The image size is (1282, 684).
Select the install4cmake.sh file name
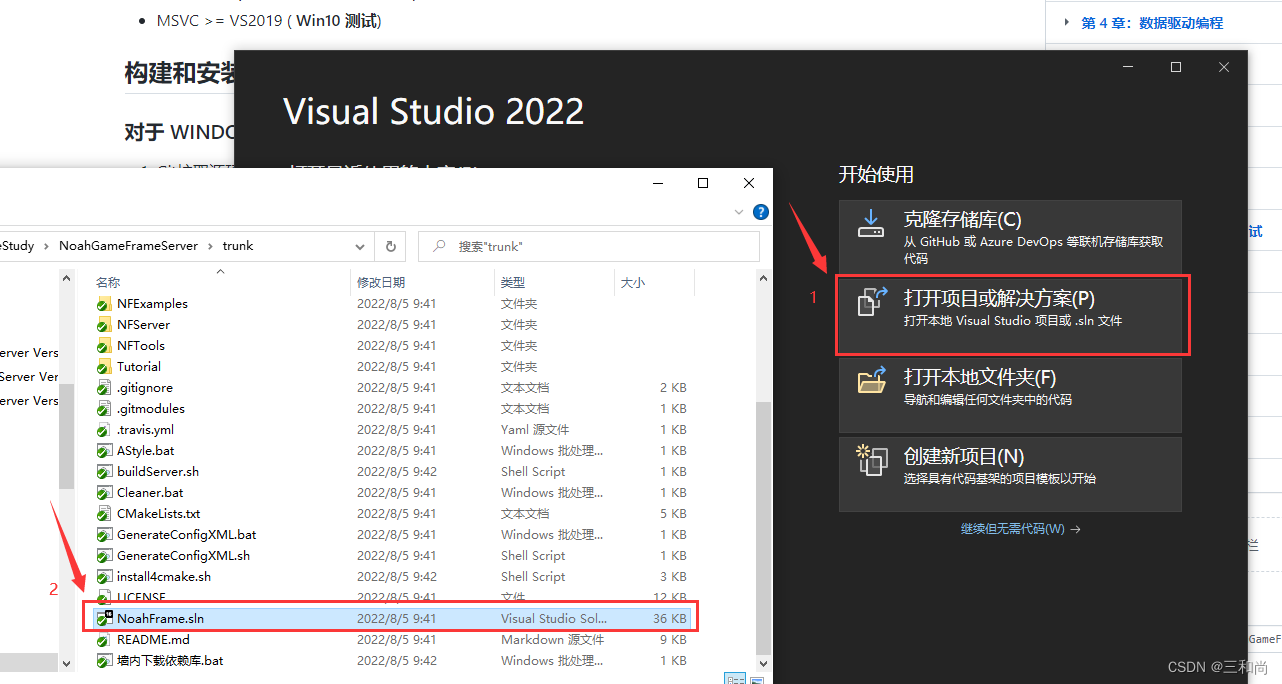pos(164,577)
